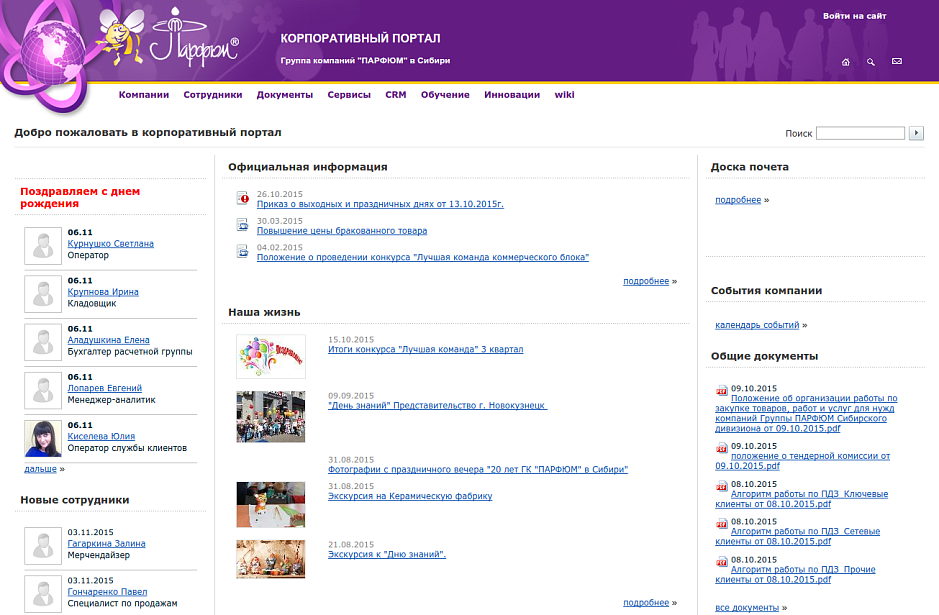Click the profile photo of Киселева Юлия
The image size is (939, 615).
(43, 438)
